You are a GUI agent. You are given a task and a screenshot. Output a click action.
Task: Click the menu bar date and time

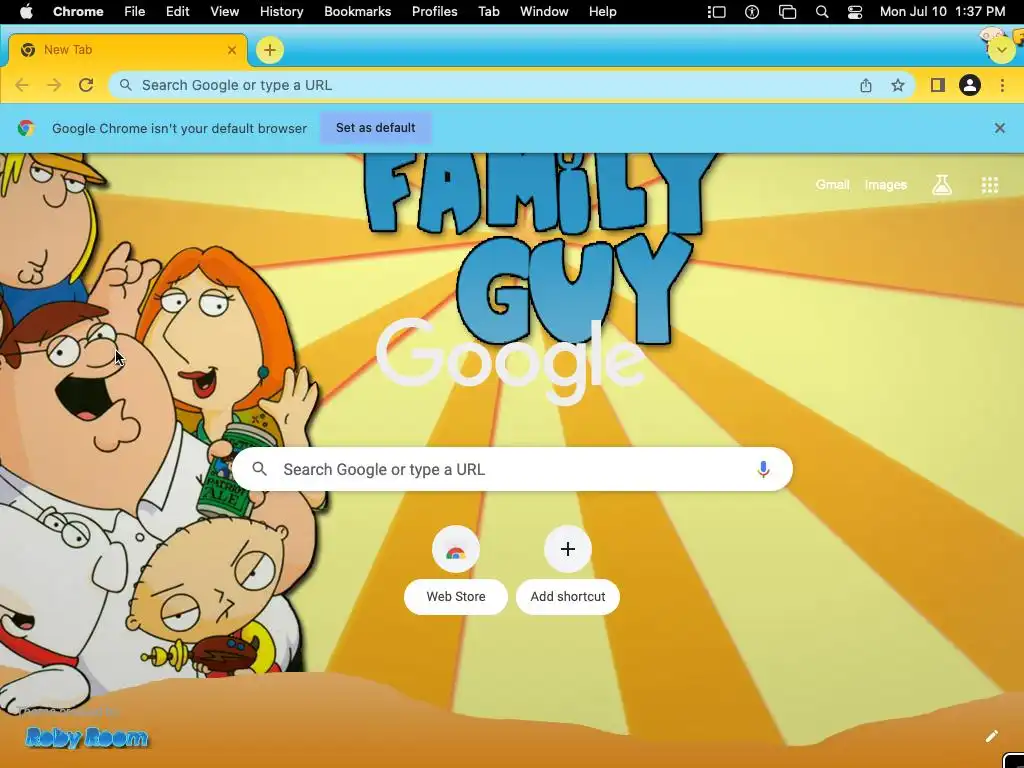pos(942,12)
